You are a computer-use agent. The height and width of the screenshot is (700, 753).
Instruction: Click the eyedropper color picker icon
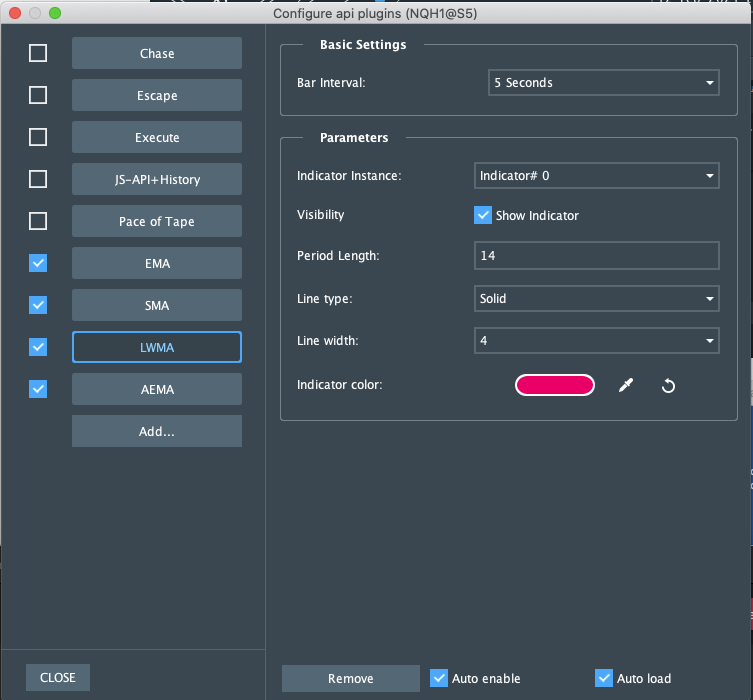point(626,385)
